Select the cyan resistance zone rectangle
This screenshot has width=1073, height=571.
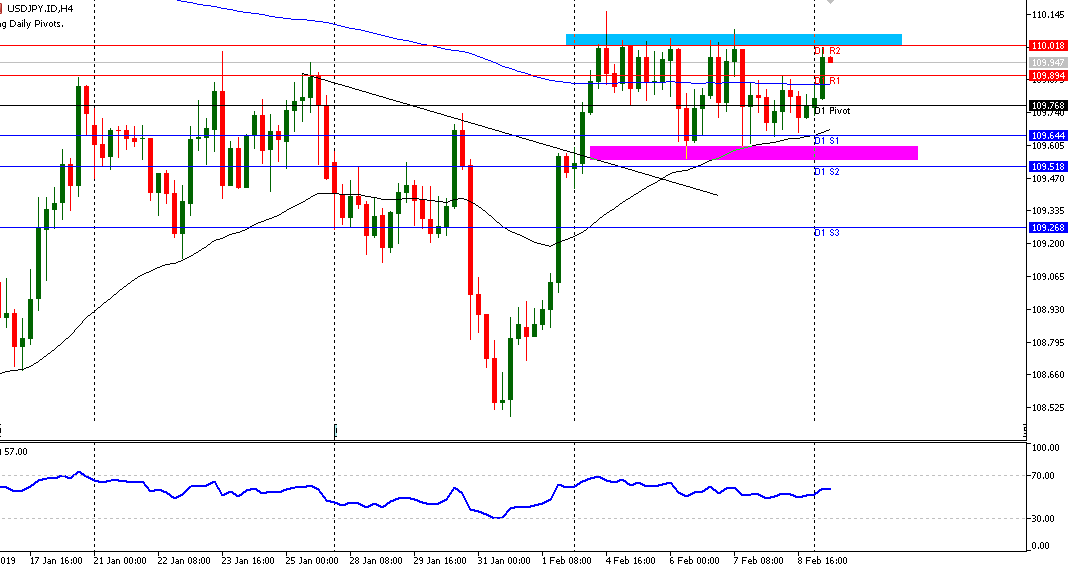click(x=734, y=40)
